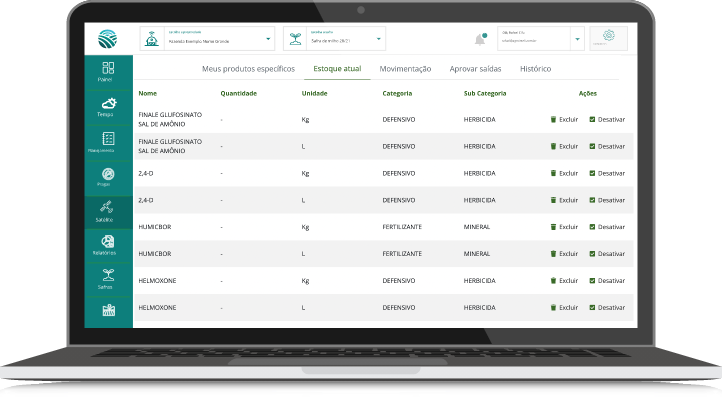Image resolution: width=722 pixels, height=400 pixels.
Task: Expand the farm property selector dropdown arrow
Action: [268, 39]
